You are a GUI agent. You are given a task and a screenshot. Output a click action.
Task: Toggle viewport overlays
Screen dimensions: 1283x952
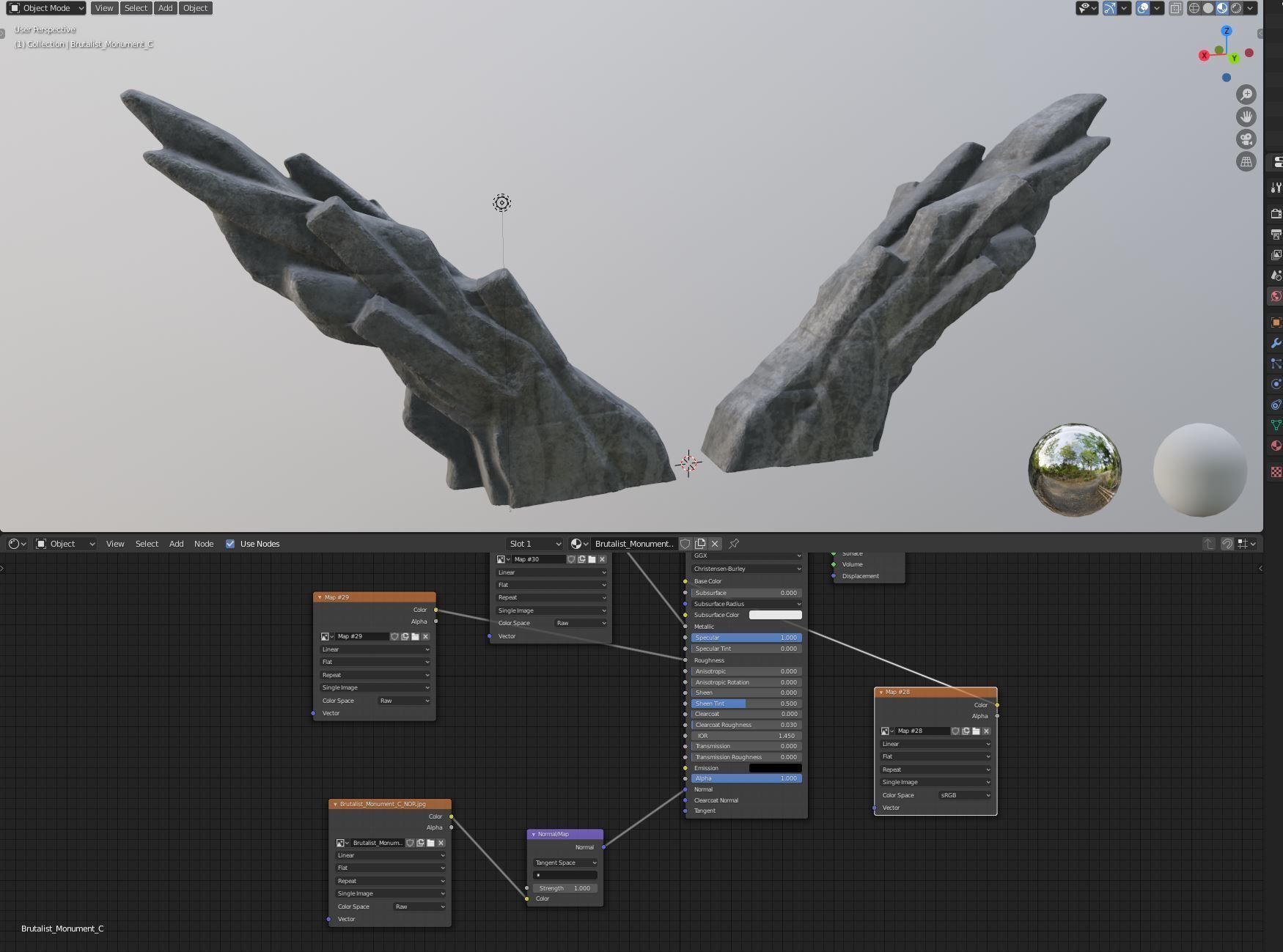click(x=1143, y=8)
